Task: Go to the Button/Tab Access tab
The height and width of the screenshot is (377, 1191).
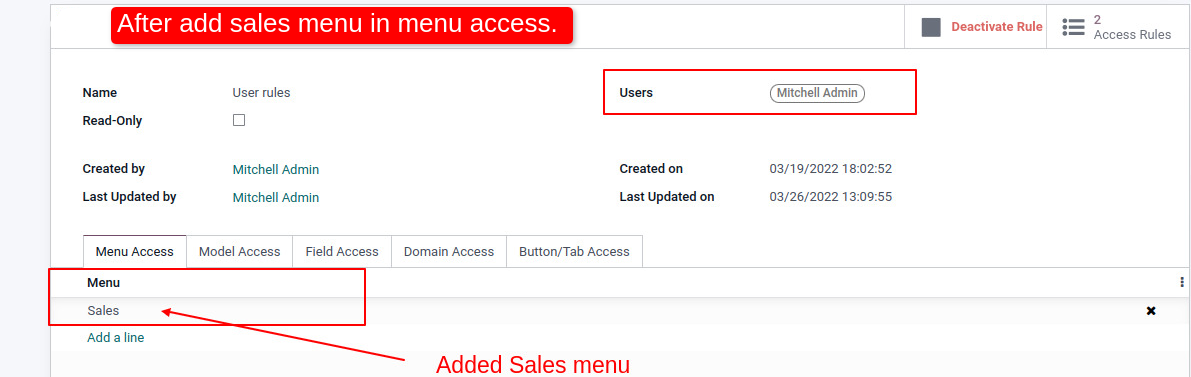Action: 574,252
